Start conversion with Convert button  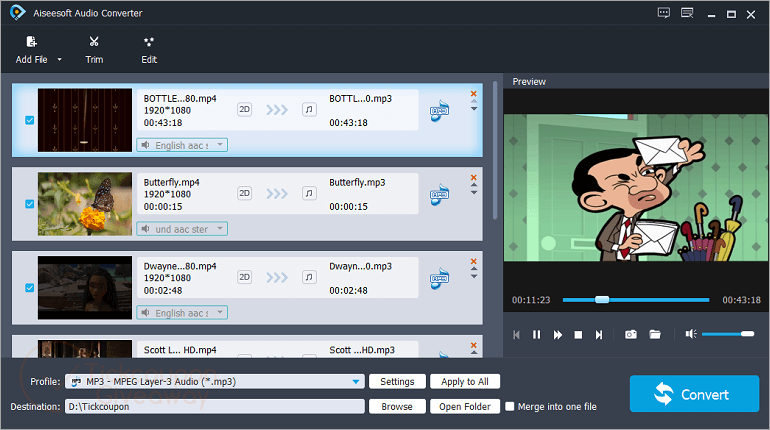[x=694, y=394]
